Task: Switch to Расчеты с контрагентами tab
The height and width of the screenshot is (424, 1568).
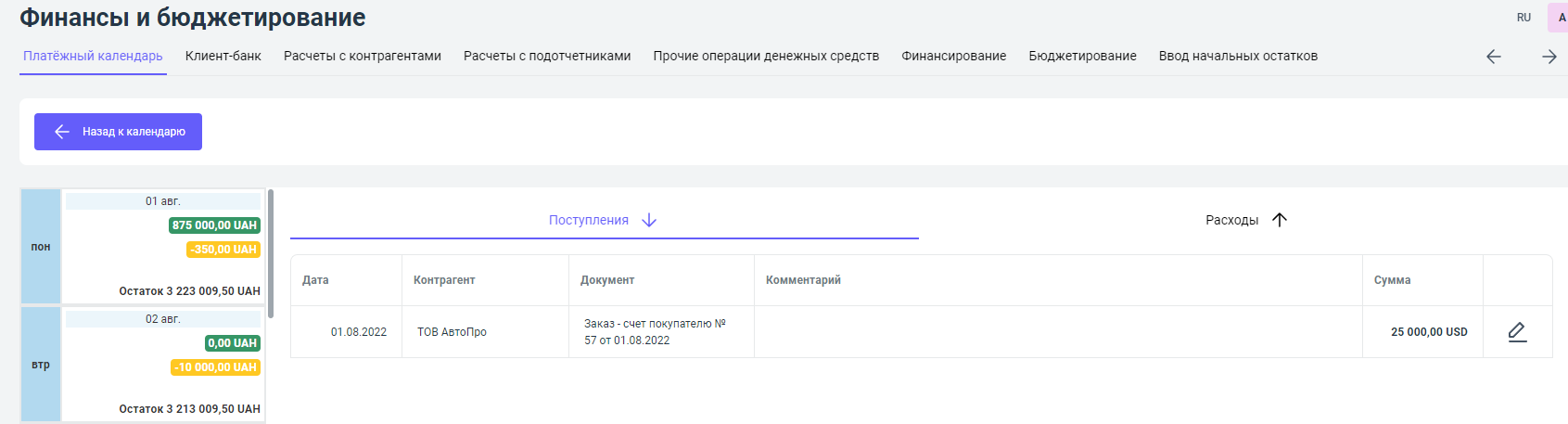Action: (362, 56)
